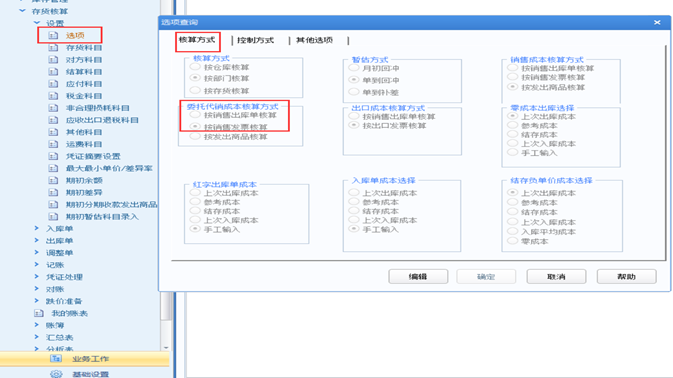Click the icon beside 结算科目
Screen dimensions: 673x378
(x=53, y=72)
